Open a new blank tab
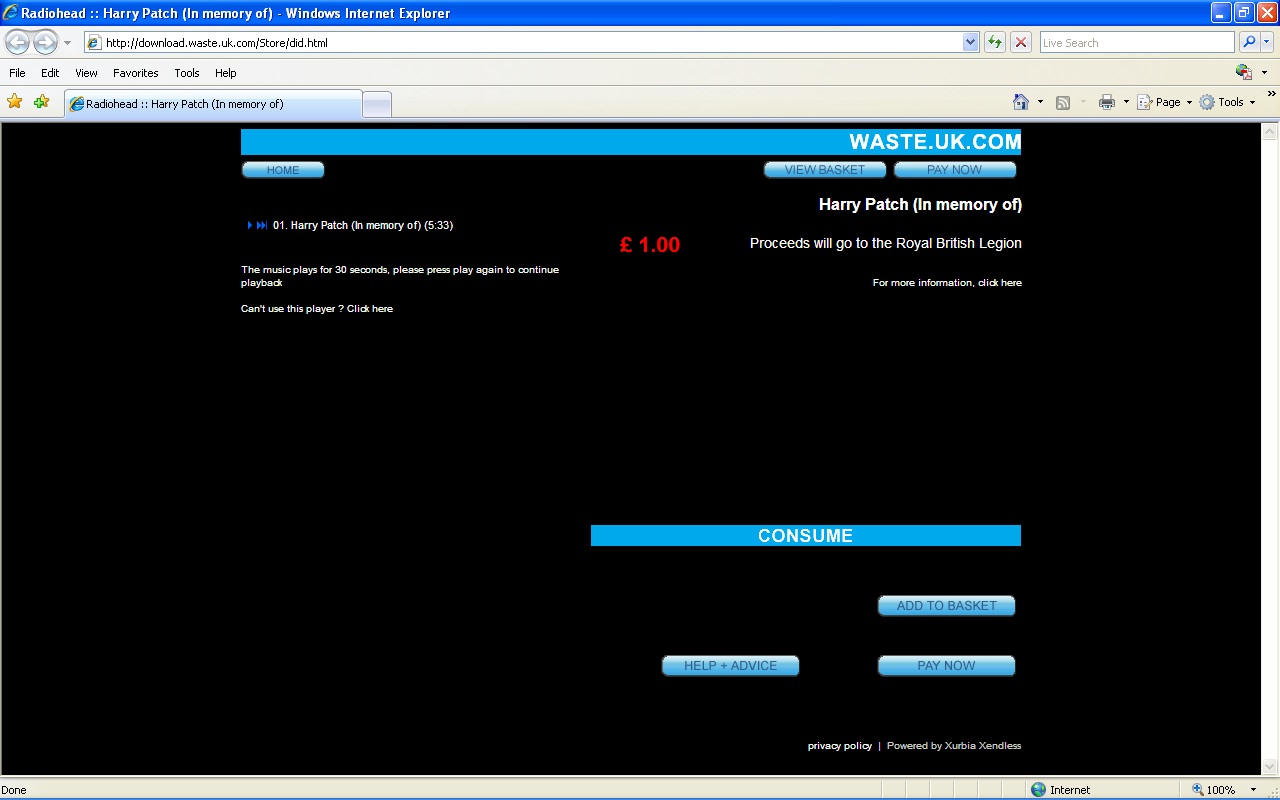The width and height of the screenshot is (1280, 800). (x=377, y=104)
